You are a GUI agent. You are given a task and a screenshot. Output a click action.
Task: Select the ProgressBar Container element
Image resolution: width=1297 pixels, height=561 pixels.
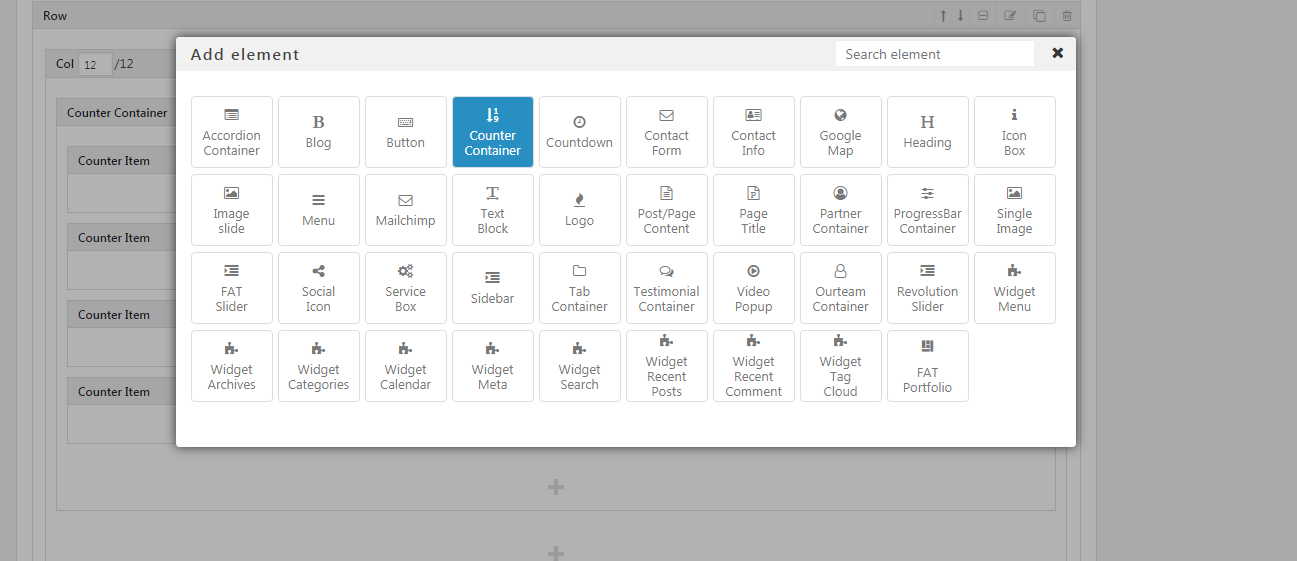coord(927,210)
